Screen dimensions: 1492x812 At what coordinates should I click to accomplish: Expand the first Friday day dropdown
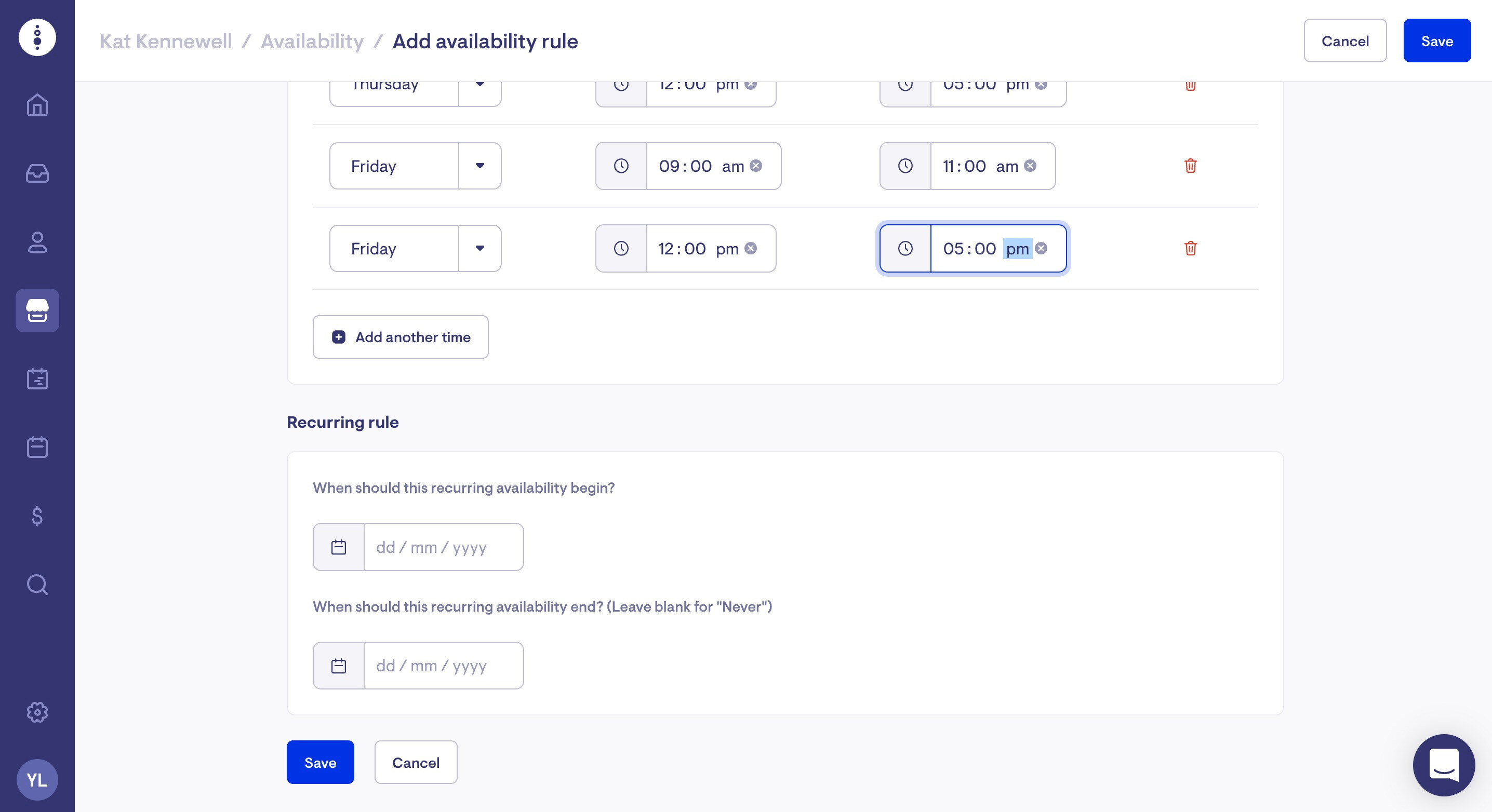[479, 166]
